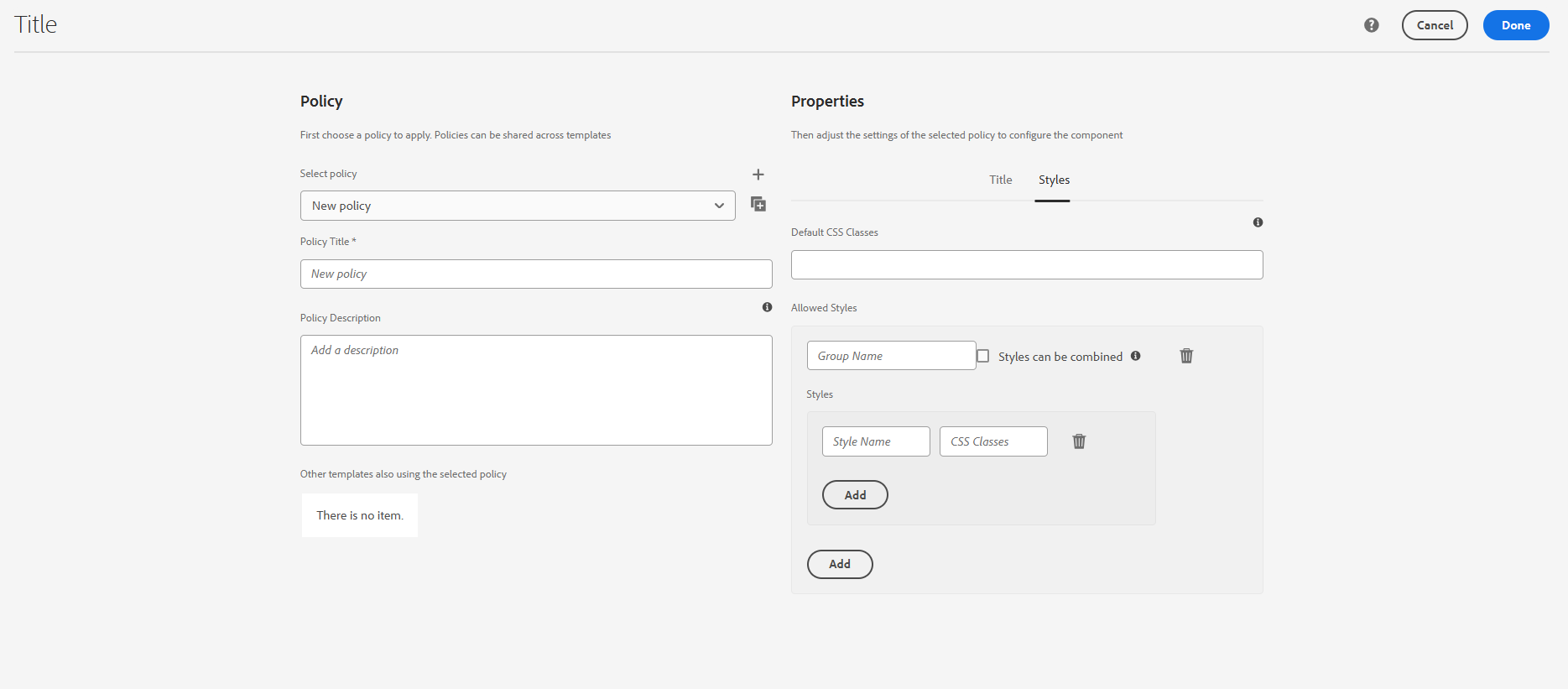Click the help question mark icon

[1371, 25]
